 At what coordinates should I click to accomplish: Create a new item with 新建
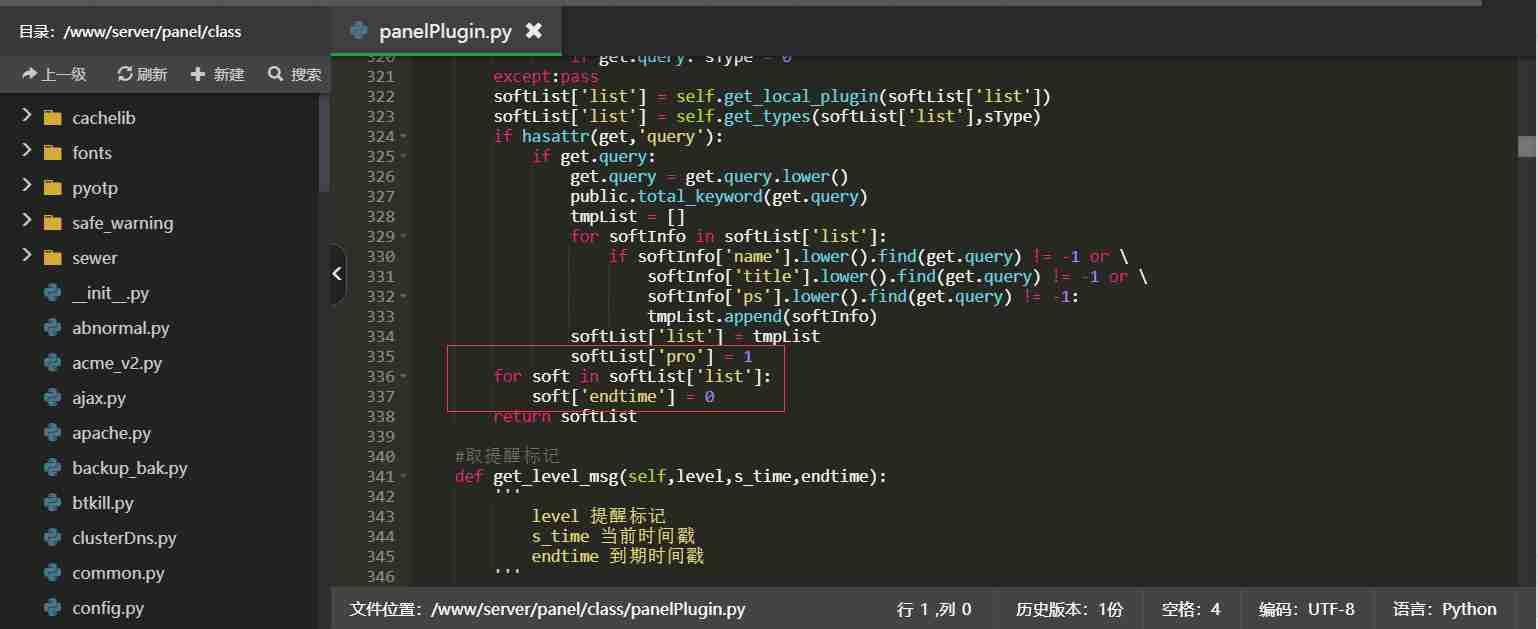pyautogui.click(x=217, y=74)
